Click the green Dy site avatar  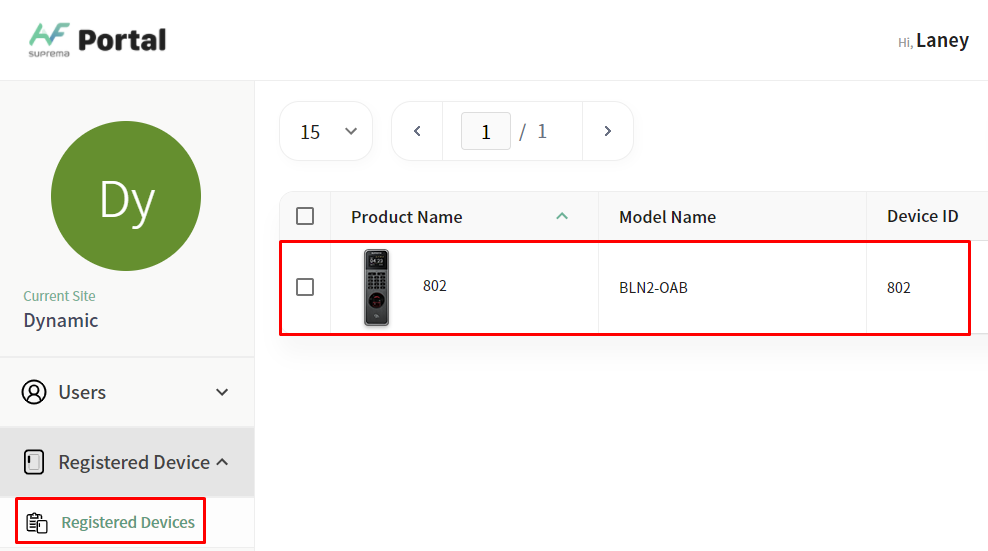pos(126,196)
